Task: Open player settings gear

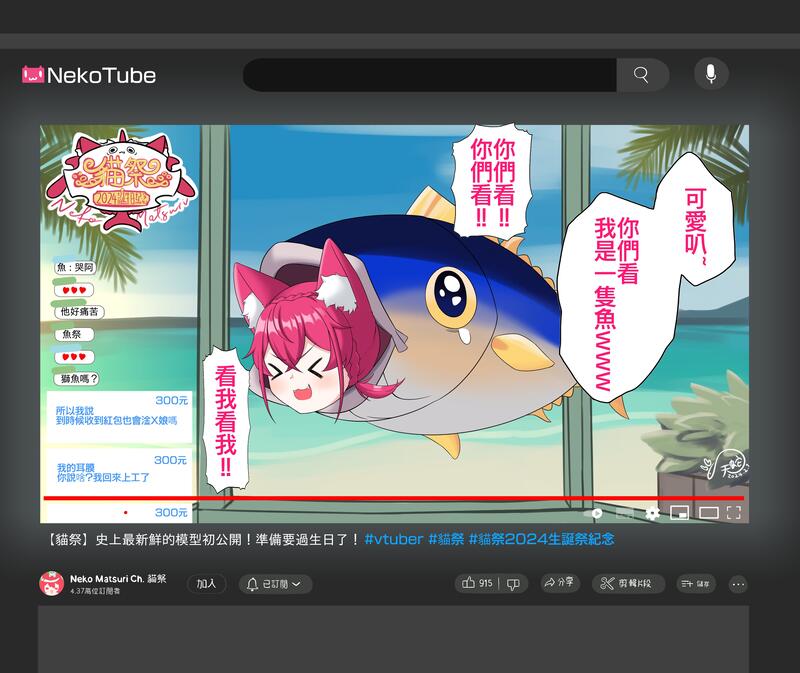Action: 653,513
